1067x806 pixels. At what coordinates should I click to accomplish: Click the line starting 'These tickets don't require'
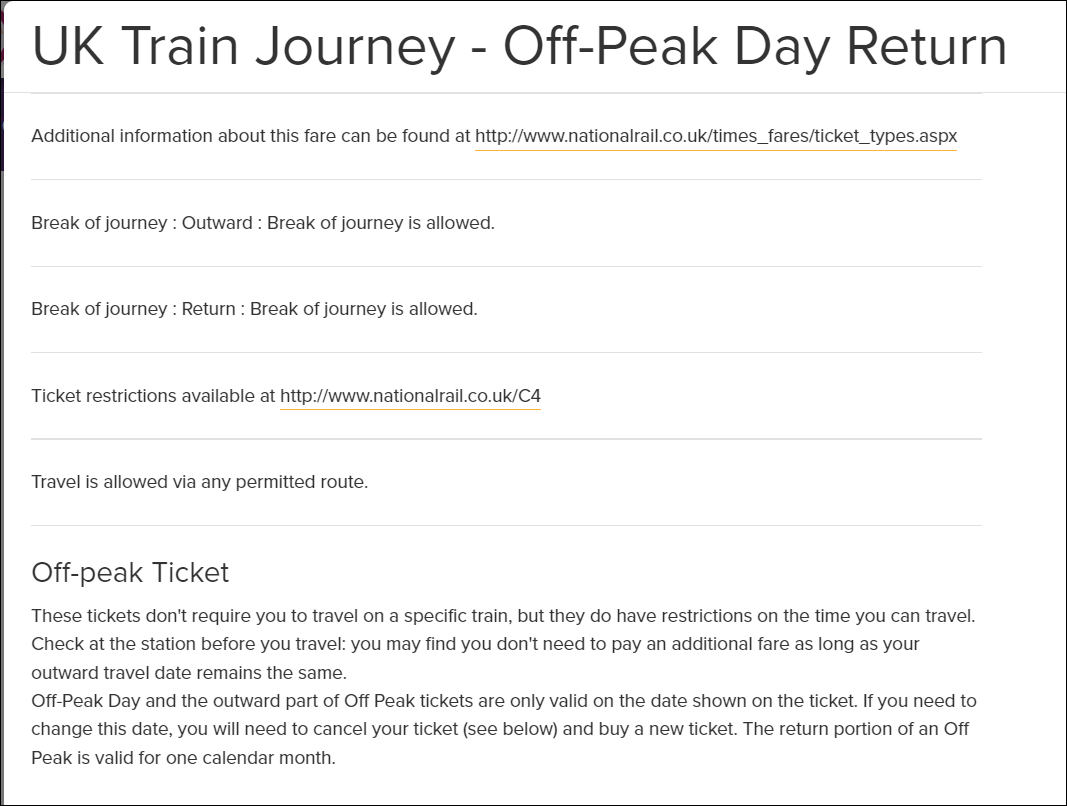click(503, 616)
